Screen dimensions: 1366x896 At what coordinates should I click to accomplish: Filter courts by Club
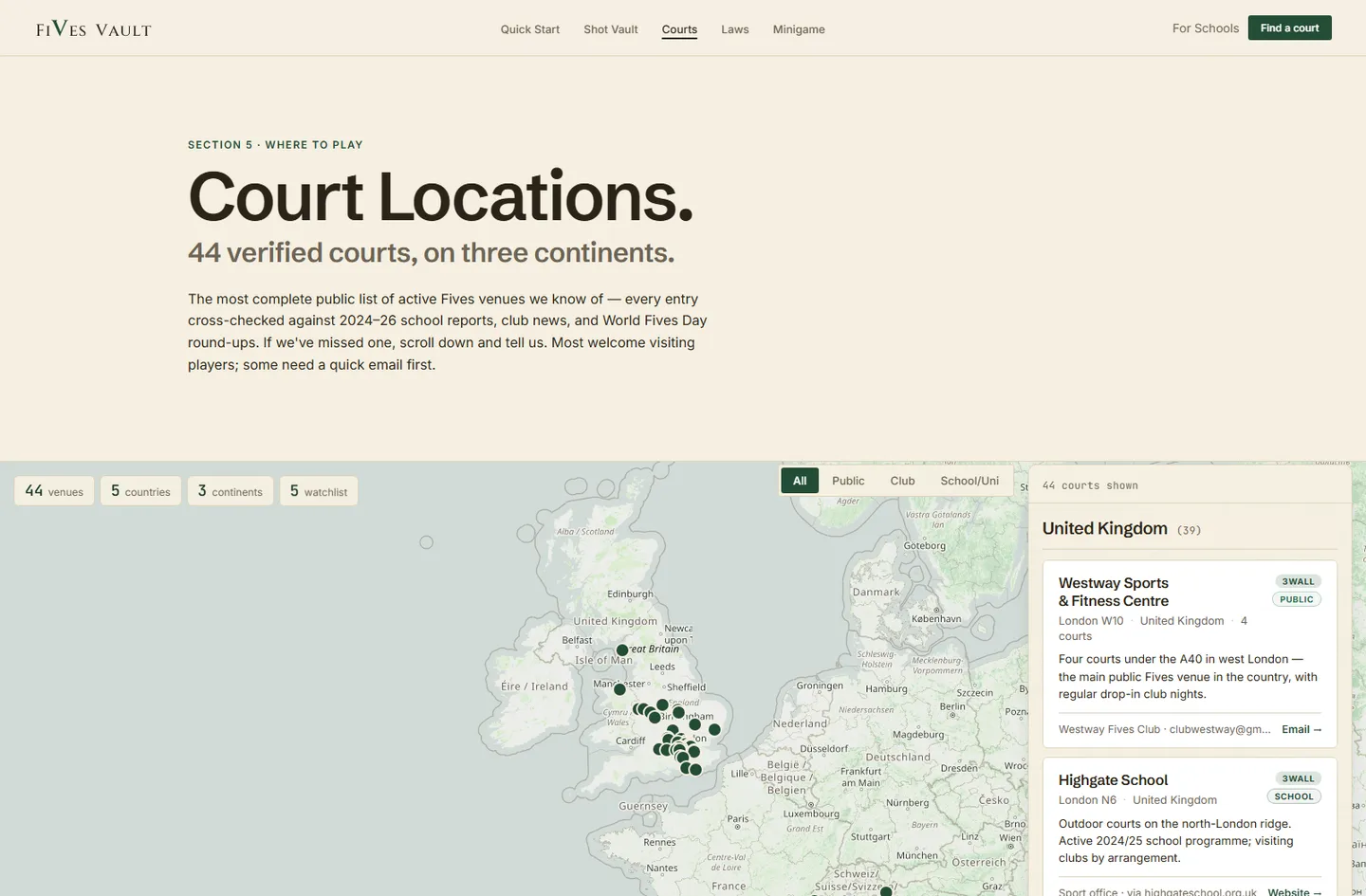click(903, 481)
